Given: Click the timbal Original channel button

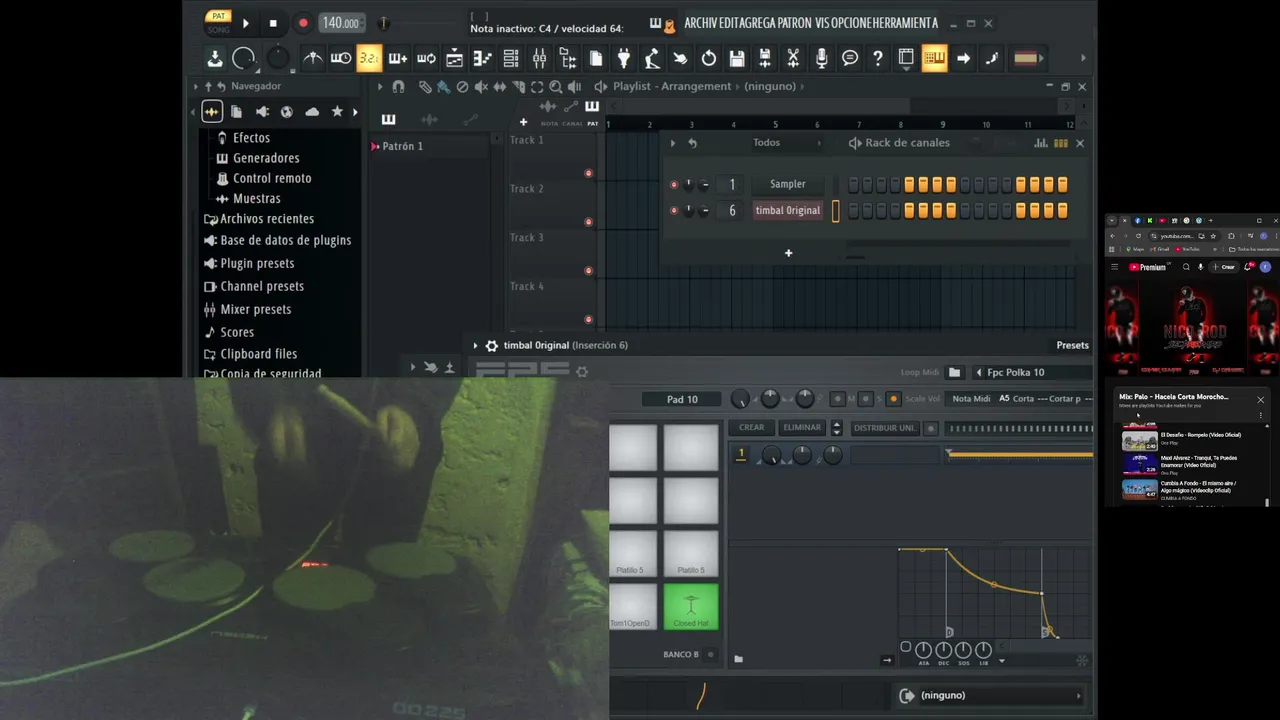Looking at the screenshot, I should point(788,211).
